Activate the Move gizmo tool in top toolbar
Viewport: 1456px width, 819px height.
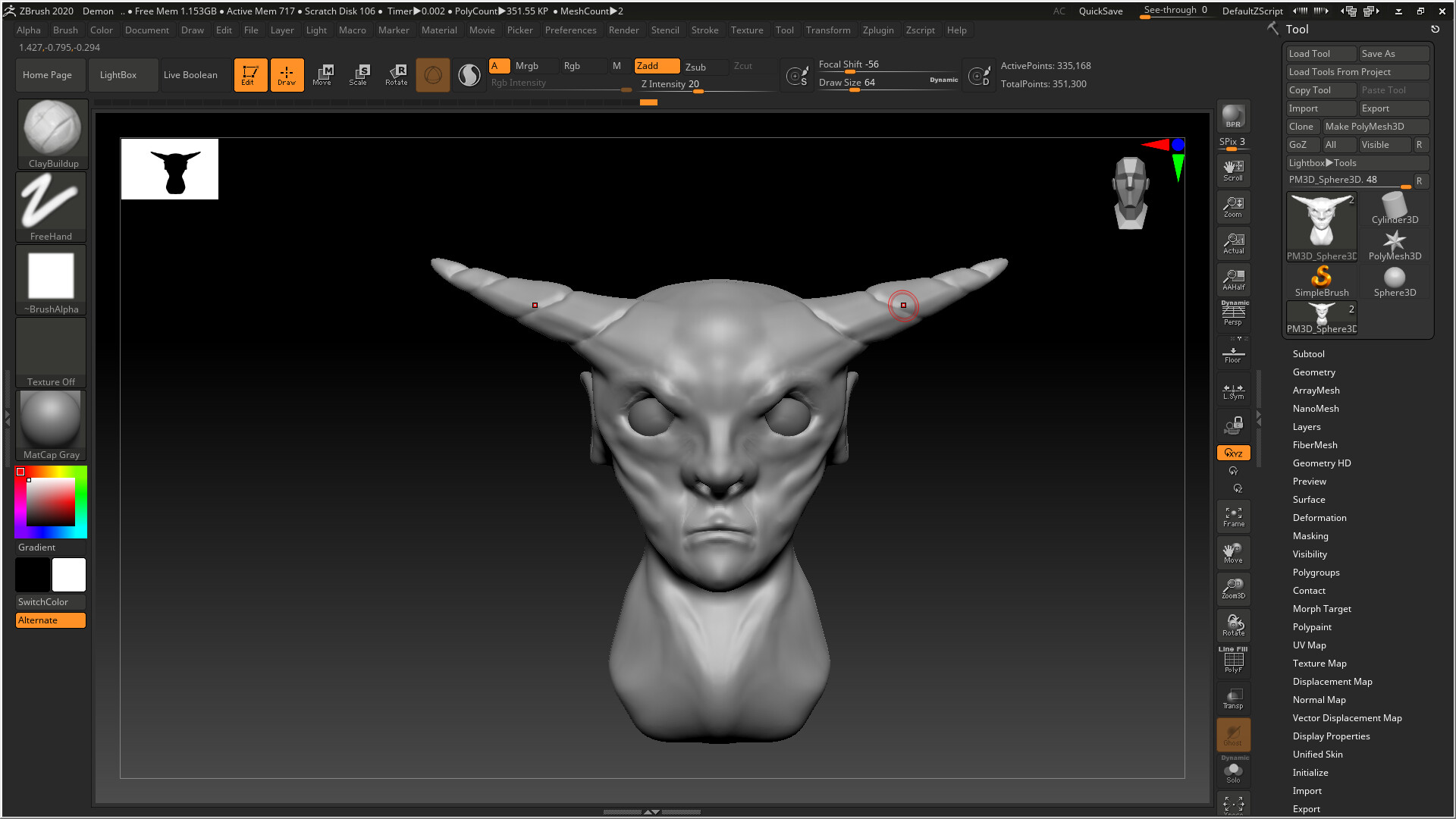tap(324, 74)
